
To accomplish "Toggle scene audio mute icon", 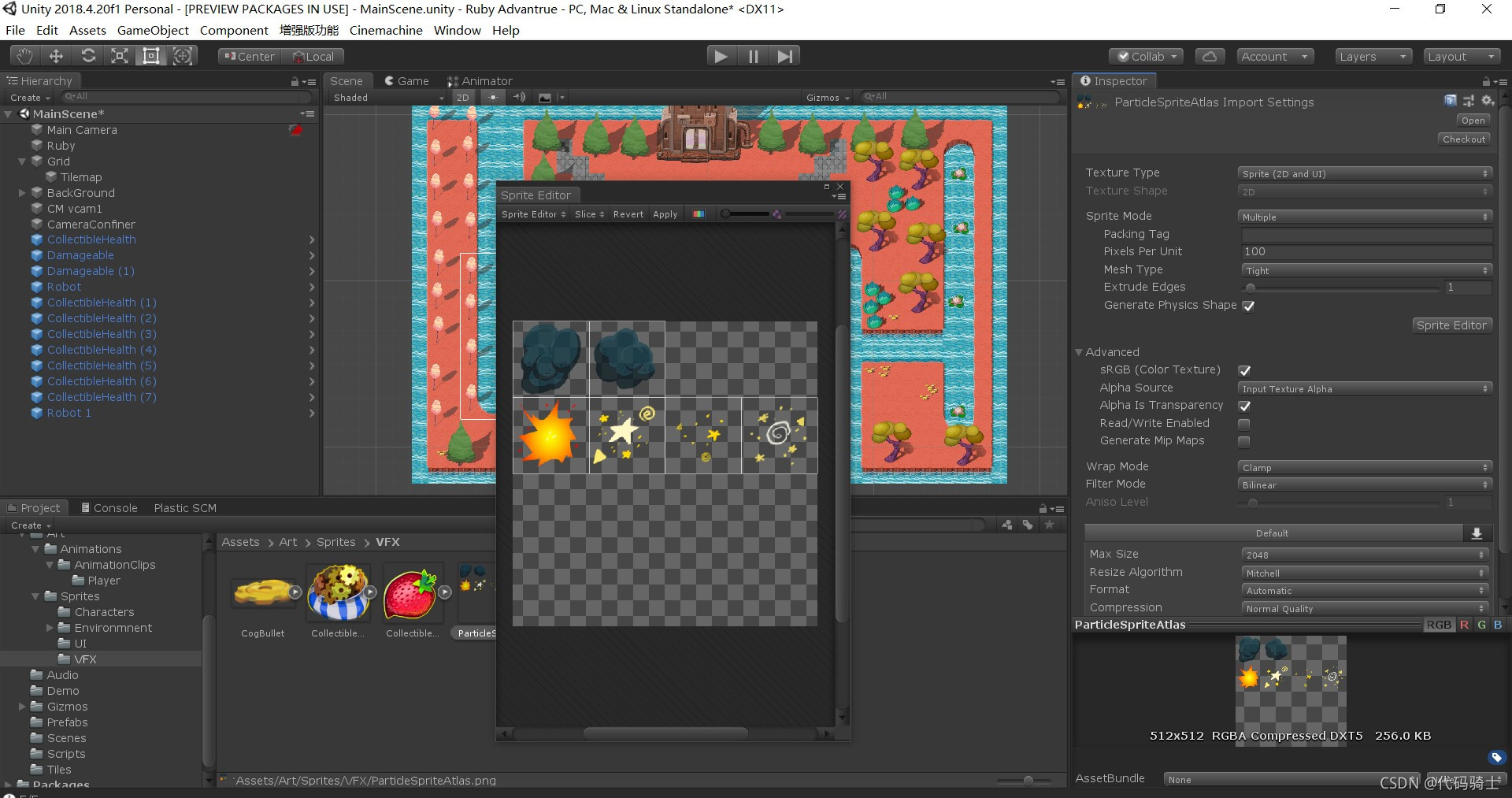I will [x=519, y=97].
